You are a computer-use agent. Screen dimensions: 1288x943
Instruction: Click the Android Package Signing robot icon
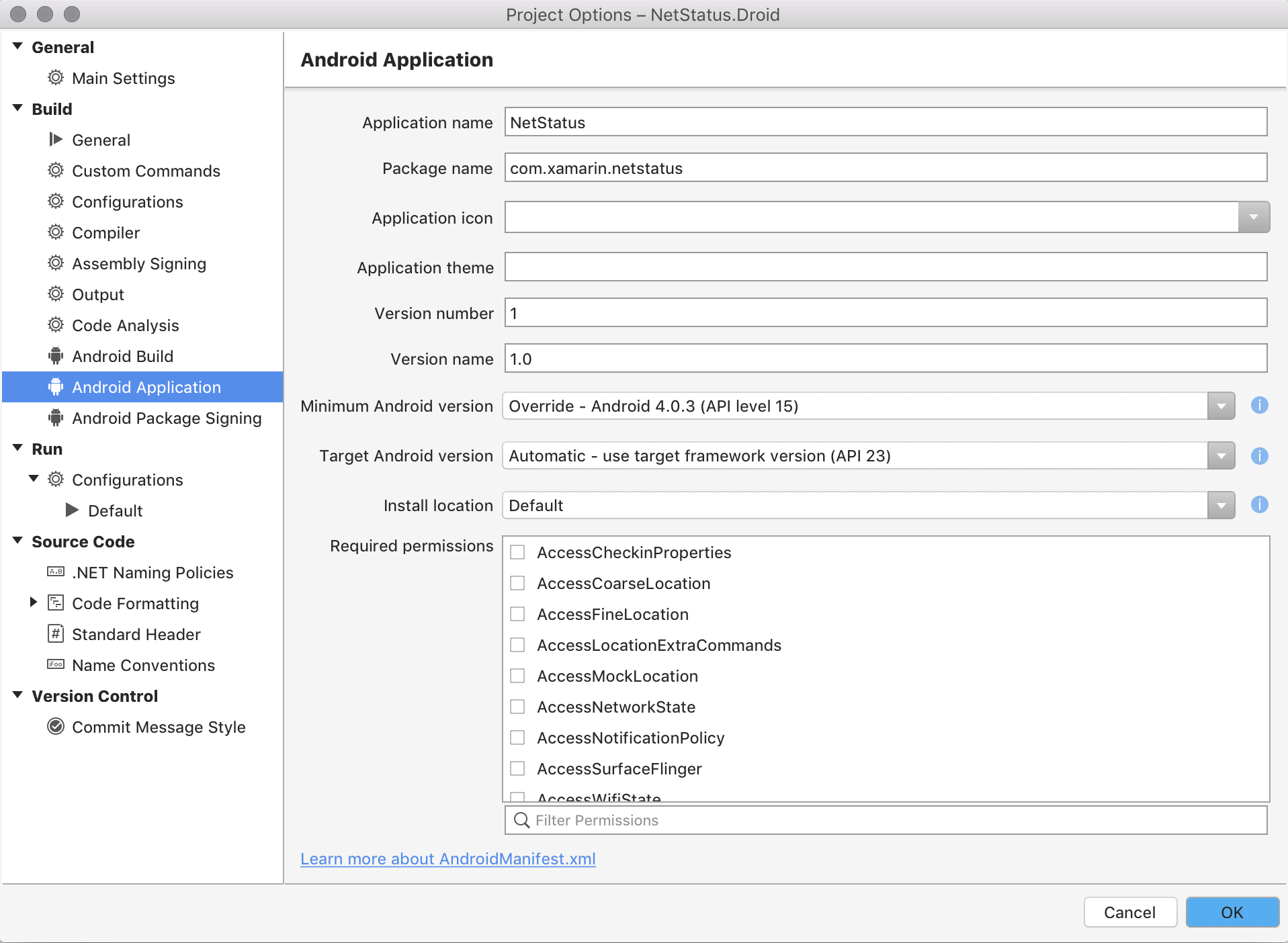(56, 418)
